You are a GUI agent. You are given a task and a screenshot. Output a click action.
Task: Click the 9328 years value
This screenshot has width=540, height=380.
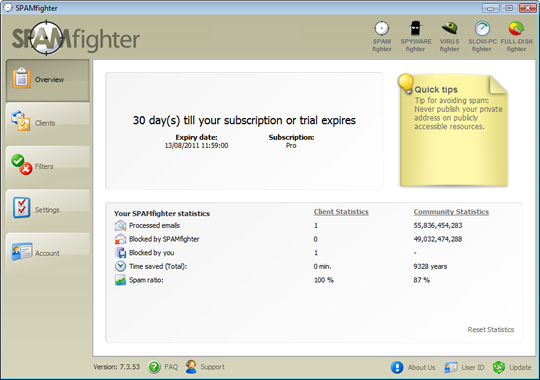(430, 266)
